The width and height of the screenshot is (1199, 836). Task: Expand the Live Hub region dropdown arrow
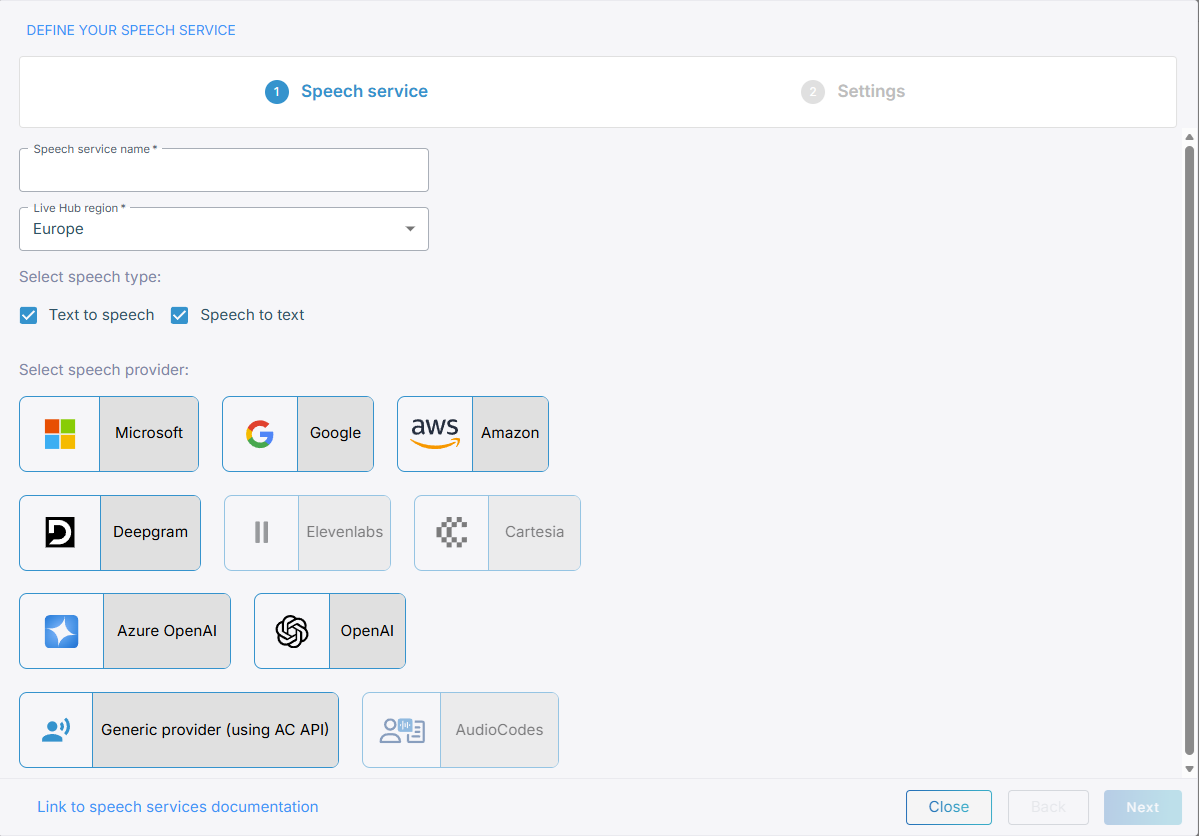coord(410,229)
